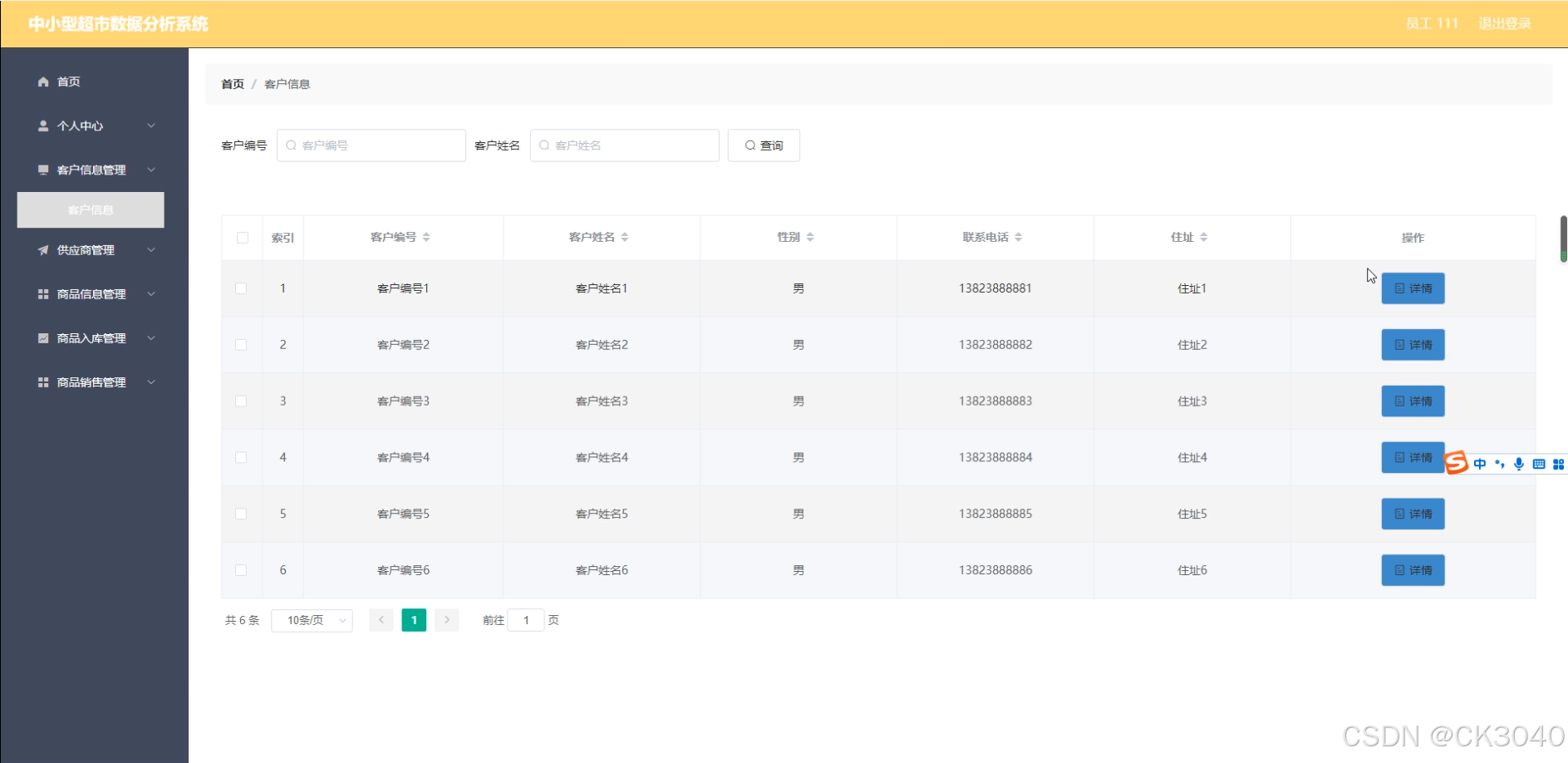Click the 客户信息 breadcrumb text
The width and height of the screenshot is (1568, 763).
287,84
